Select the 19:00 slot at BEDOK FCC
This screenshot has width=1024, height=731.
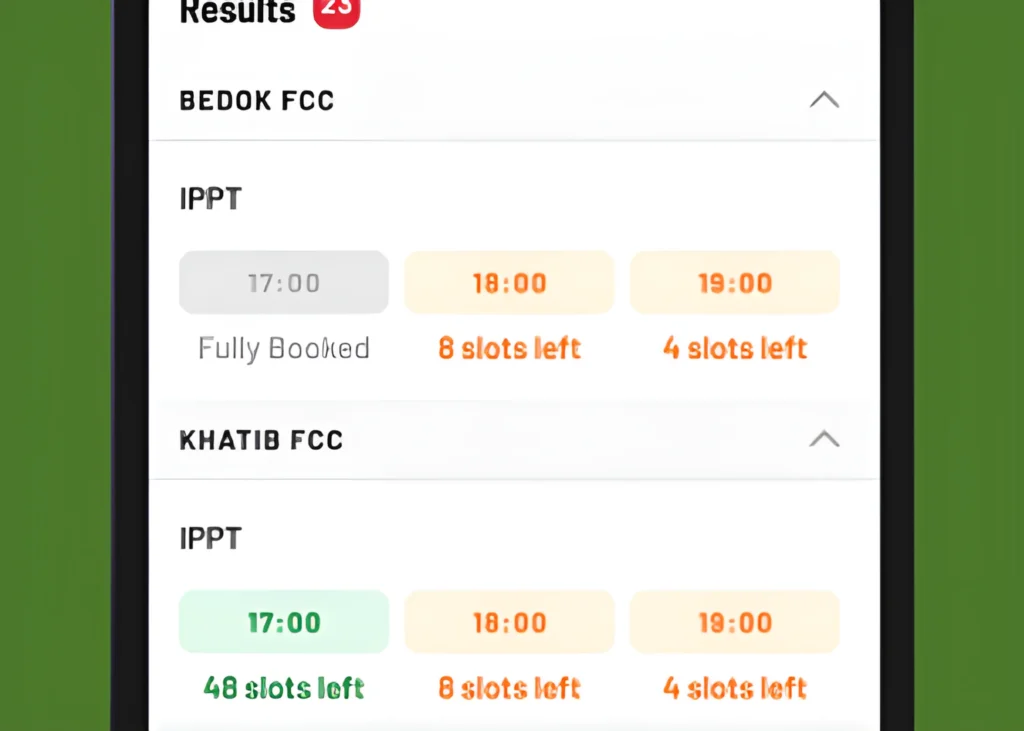(734, 282)
